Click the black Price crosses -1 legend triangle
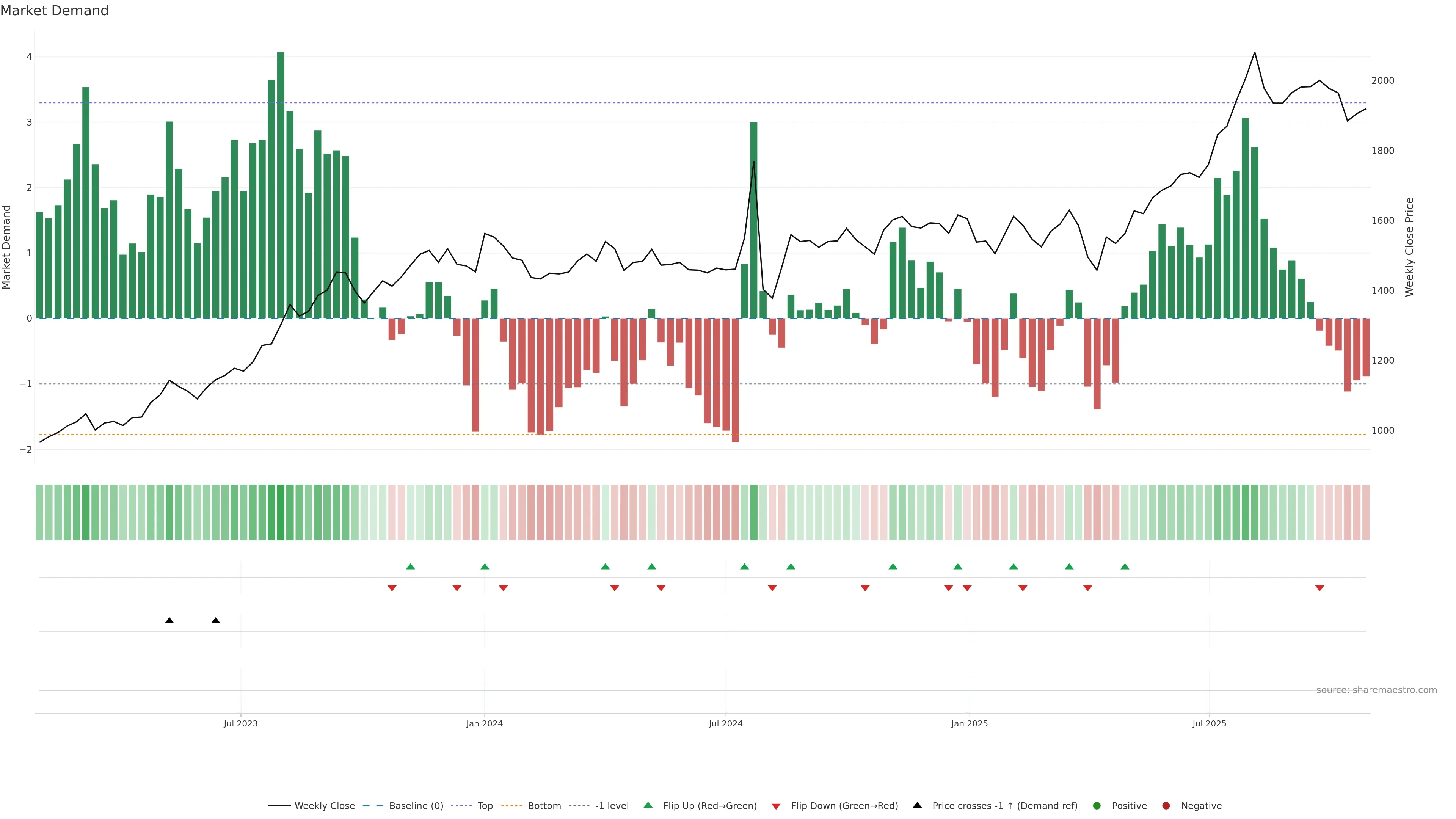Screen dimensions: 1456x819 (917, 805)
